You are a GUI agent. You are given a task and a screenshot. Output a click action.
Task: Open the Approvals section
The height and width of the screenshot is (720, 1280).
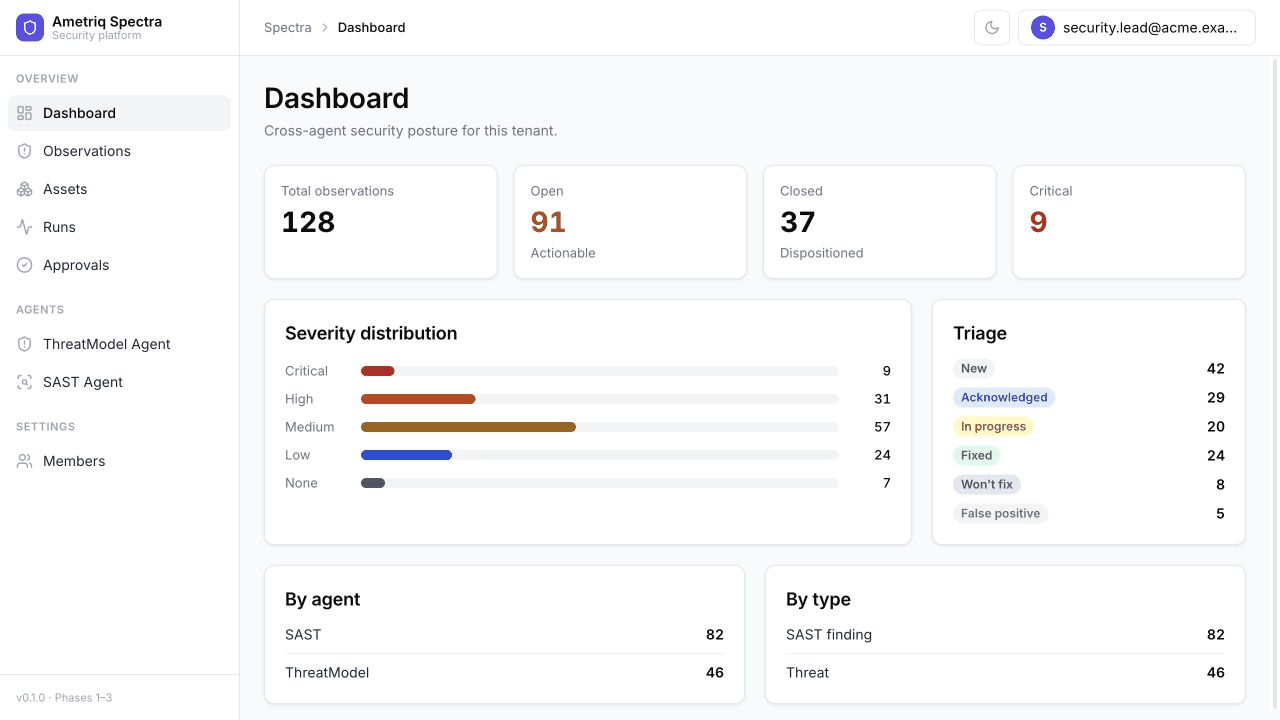[x=119, y=265]
